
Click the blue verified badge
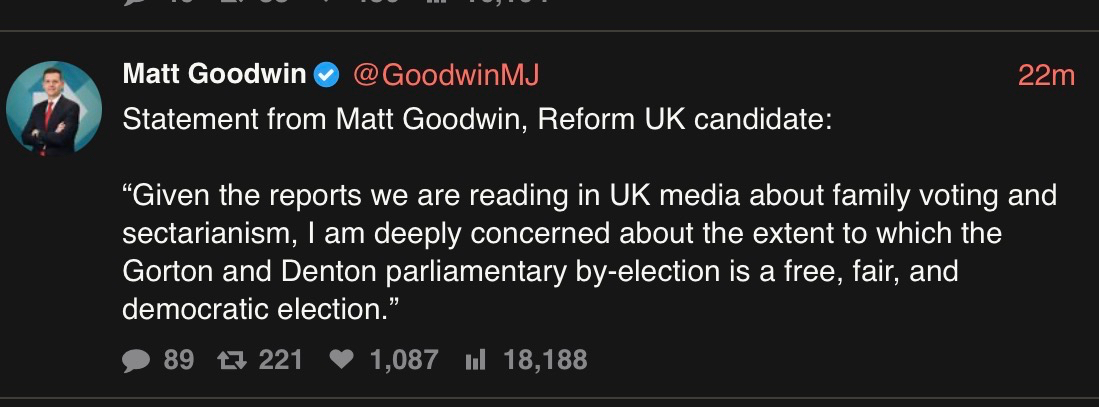pos(326,75)
